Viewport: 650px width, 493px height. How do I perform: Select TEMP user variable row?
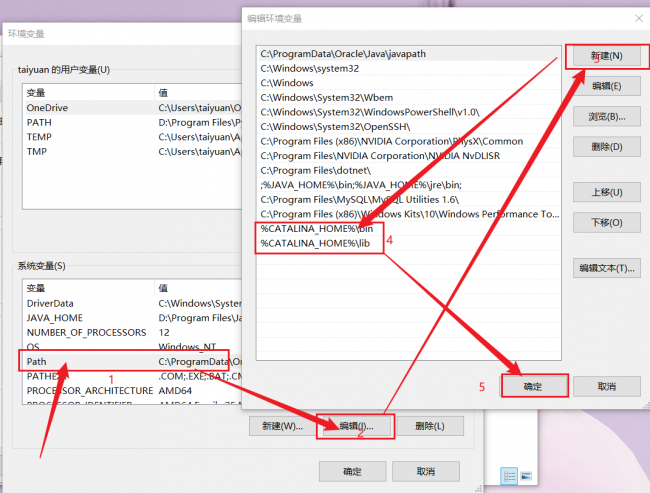pos(133,137)
